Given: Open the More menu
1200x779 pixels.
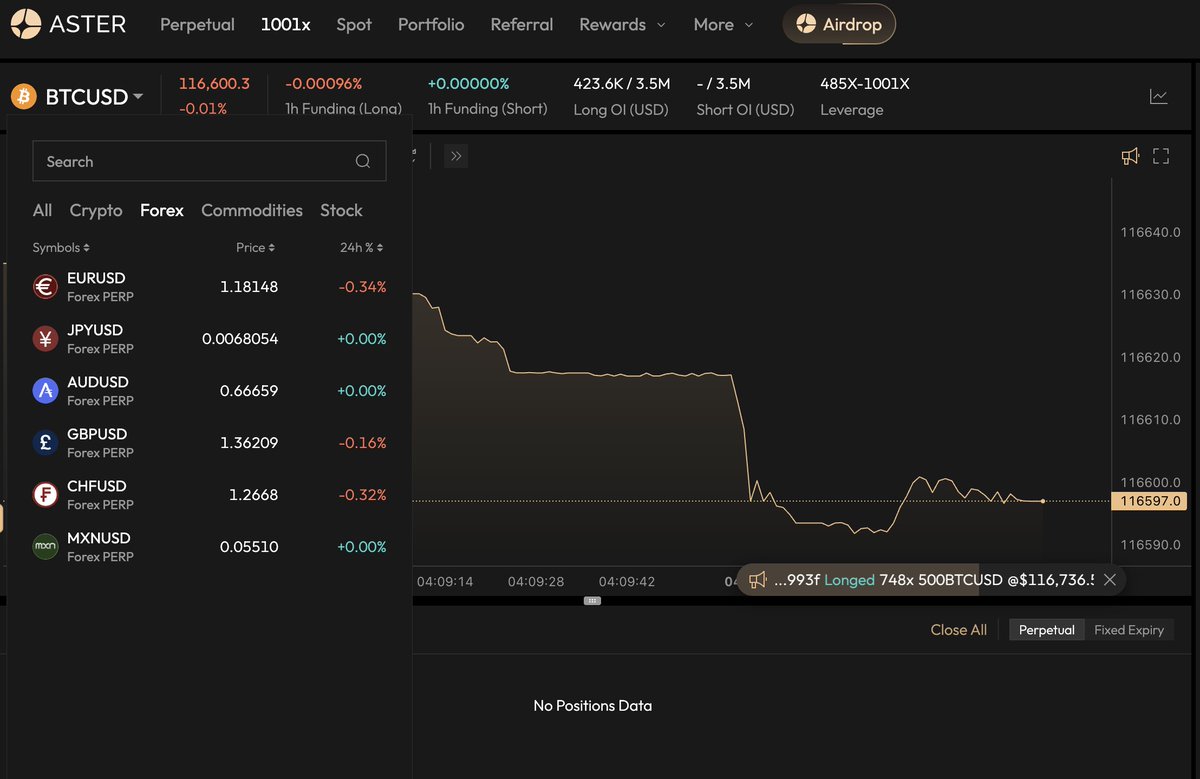Looking at the screenshot, I should click(722, 24).
